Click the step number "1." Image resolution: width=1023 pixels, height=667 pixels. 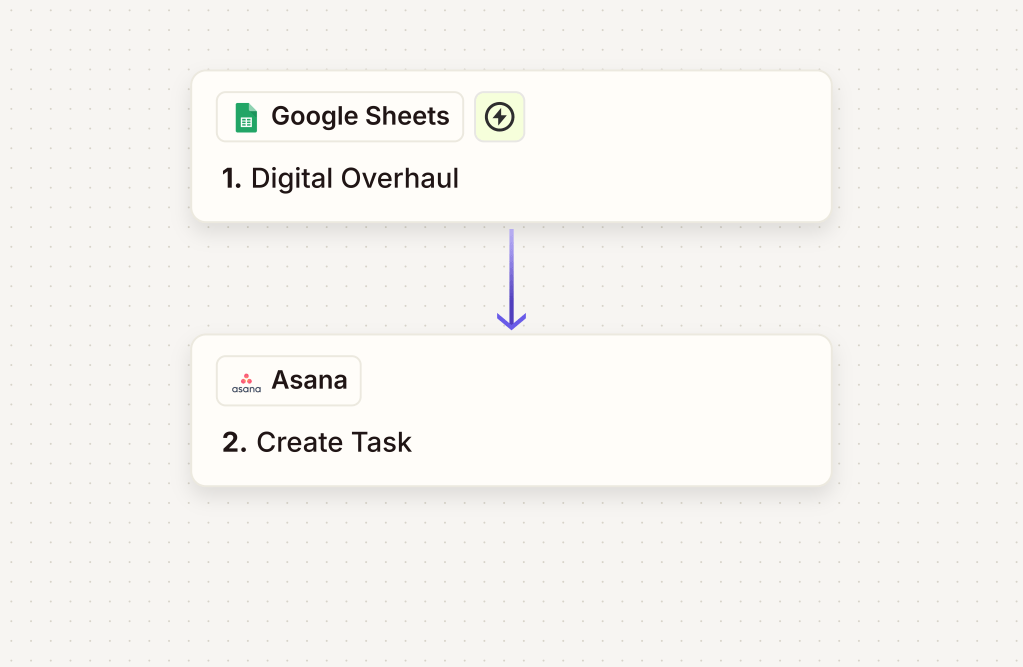(x=232, y=179)
